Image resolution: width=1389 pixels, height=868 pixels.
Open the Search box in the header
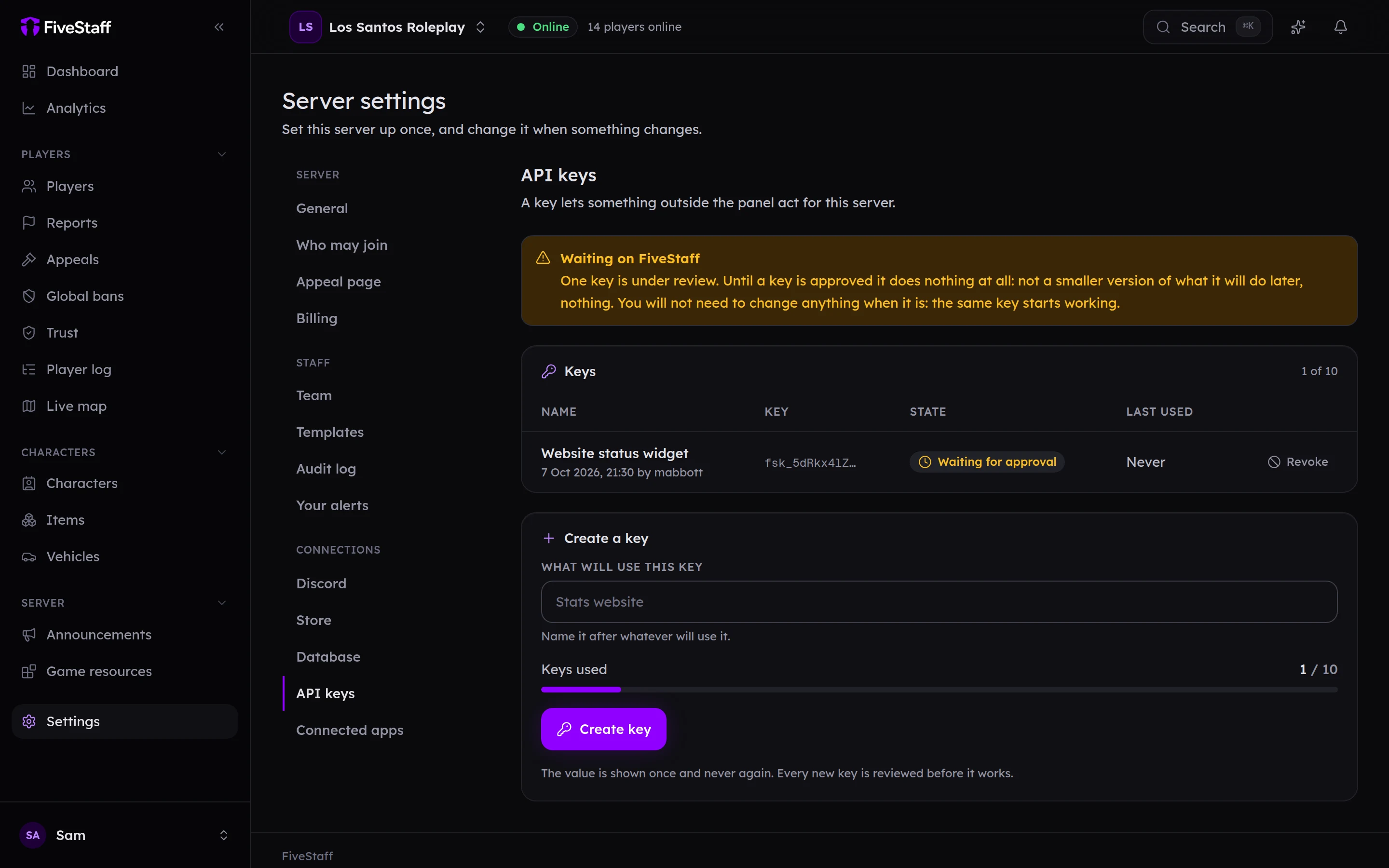click(x=1208, y=27)
